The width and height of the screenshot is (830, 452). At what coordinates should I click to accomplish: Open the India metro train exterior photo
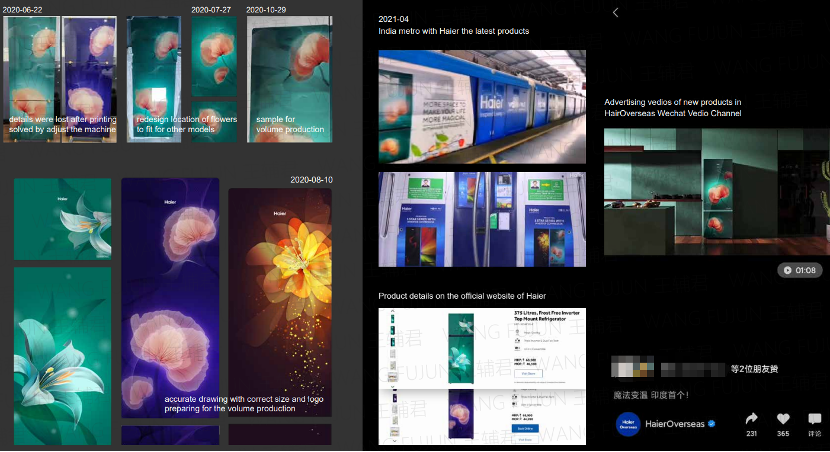(482, 107)
